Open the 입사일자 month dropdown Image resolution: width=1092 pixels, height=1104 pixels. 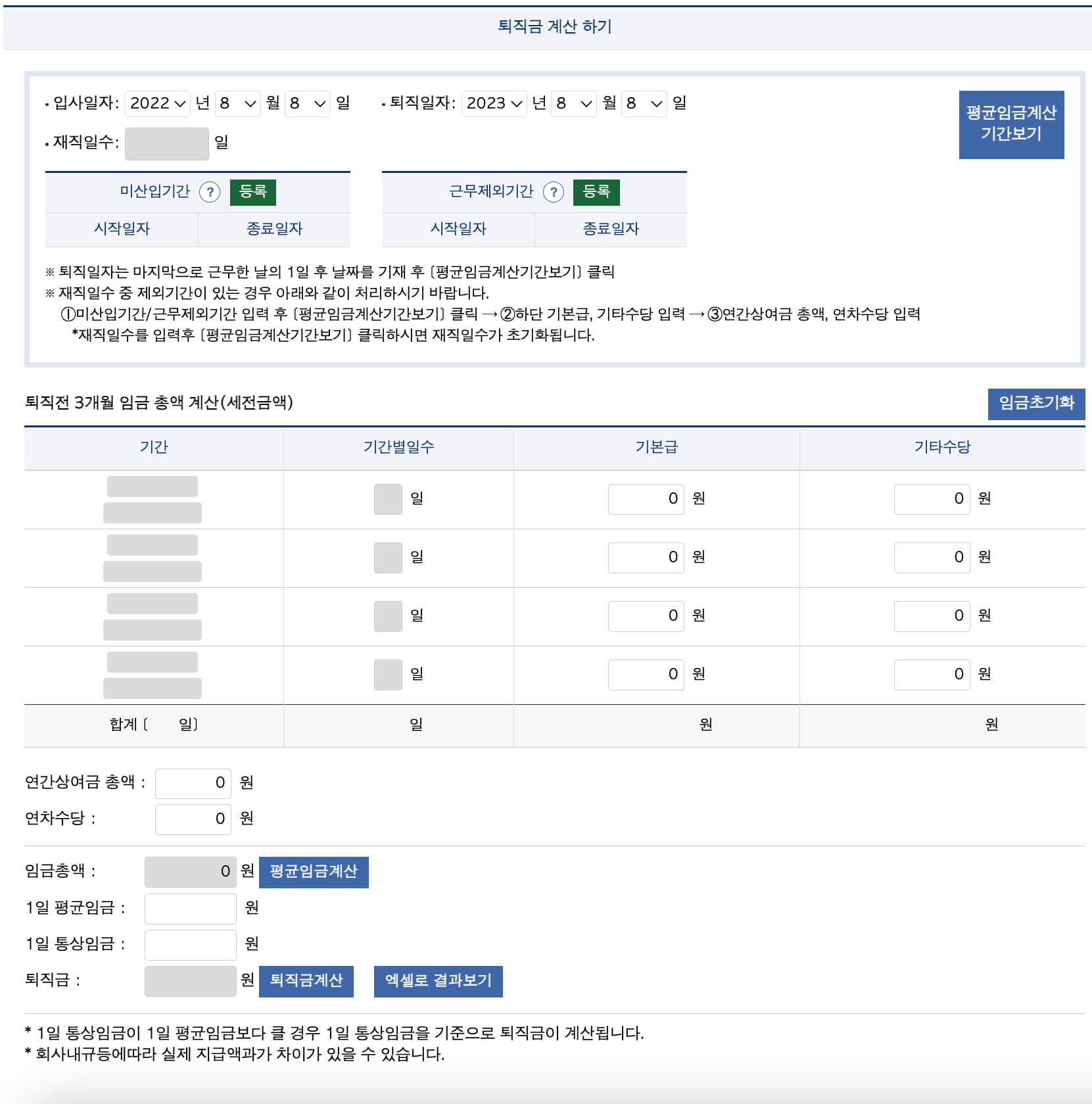click(x=237, y=103)
